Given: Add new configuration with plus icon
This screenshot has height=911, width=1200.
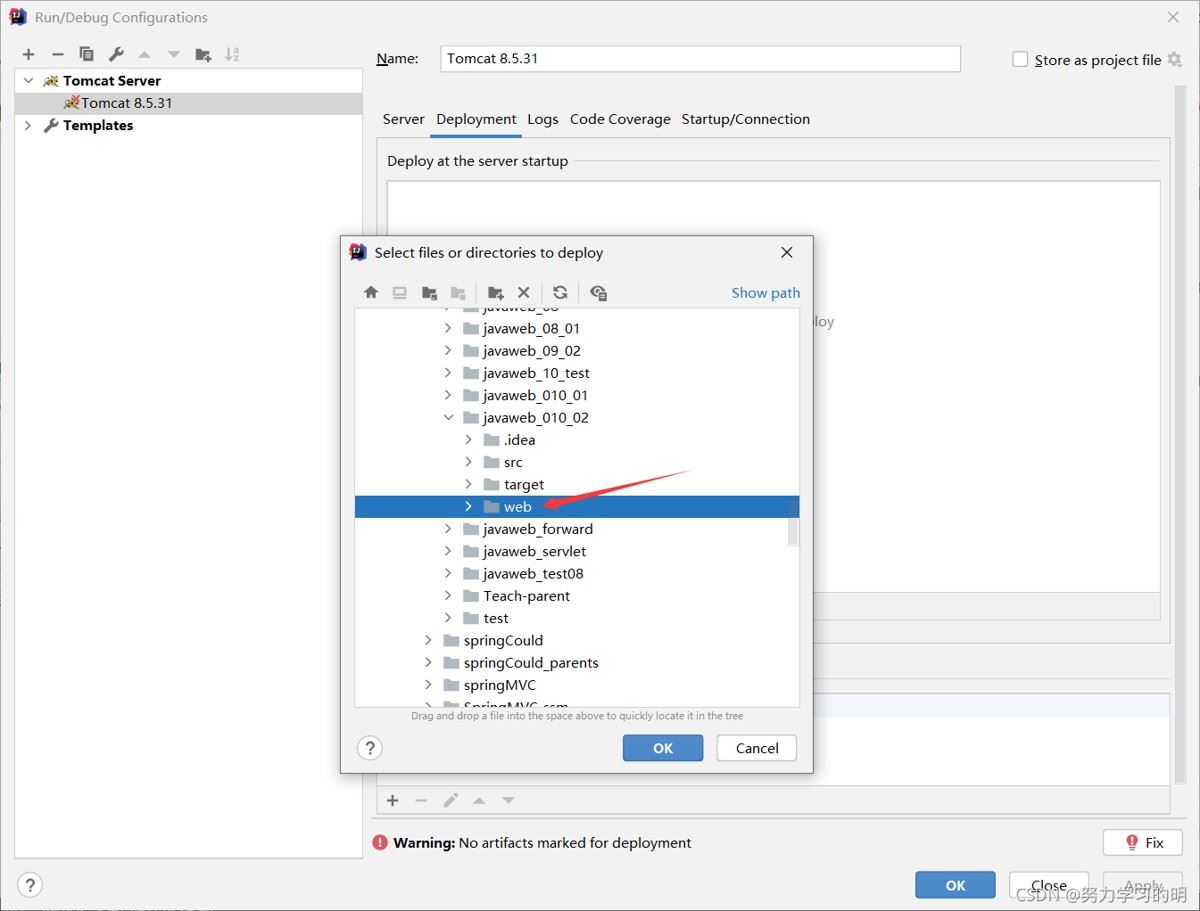Looking at the screenshot, I should (28, 54).
